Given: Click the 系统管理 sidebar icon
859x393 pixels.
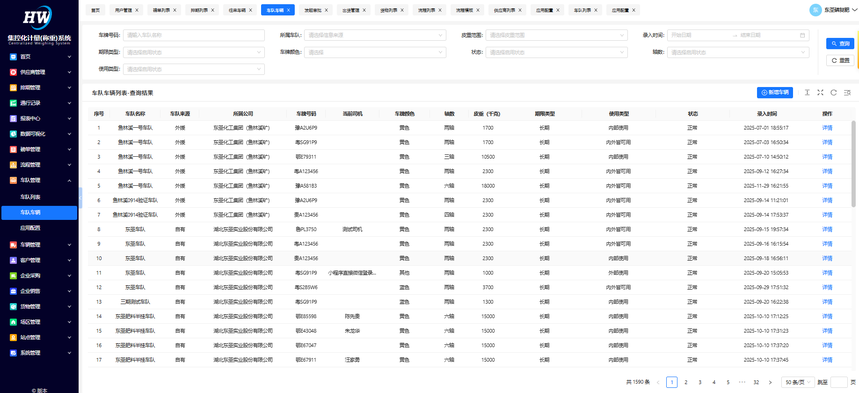Looking at the screenshot, I should click(13, 353).
